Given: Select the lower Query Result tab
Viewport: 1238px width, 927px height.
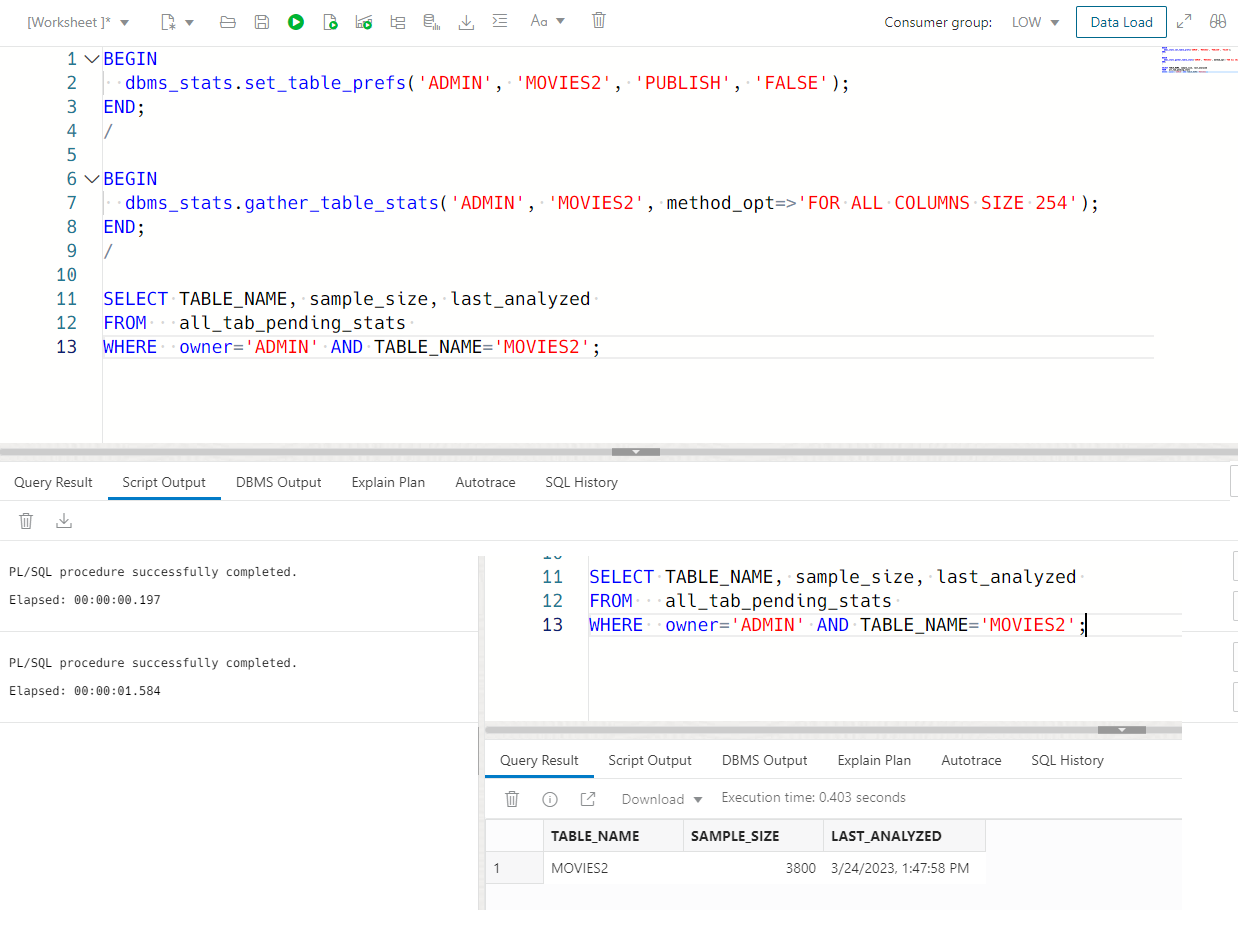Looking at the screenshot, I should pos(539,760).
